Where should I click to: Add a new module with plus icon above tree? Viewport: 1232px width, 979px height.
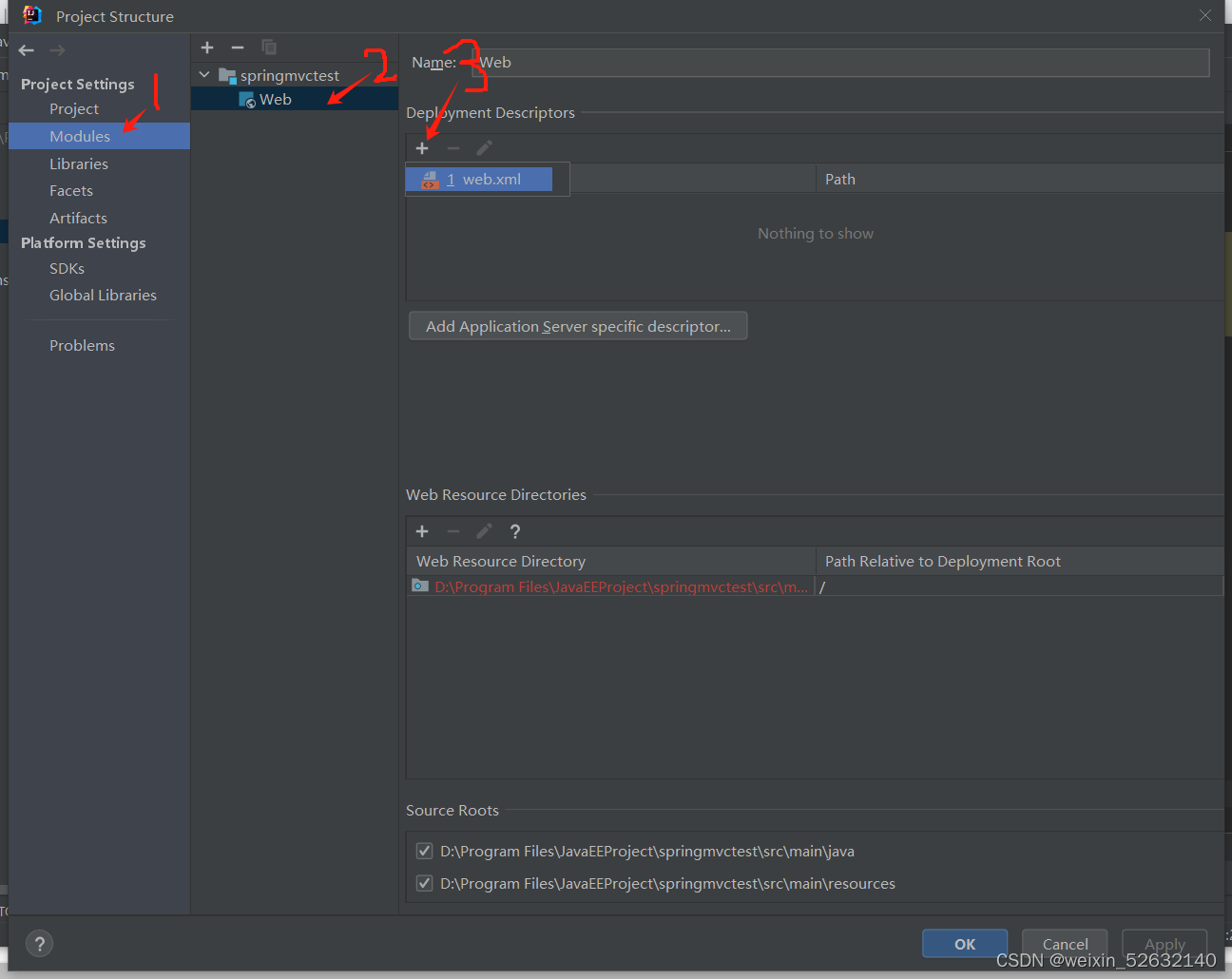point(207,47)
